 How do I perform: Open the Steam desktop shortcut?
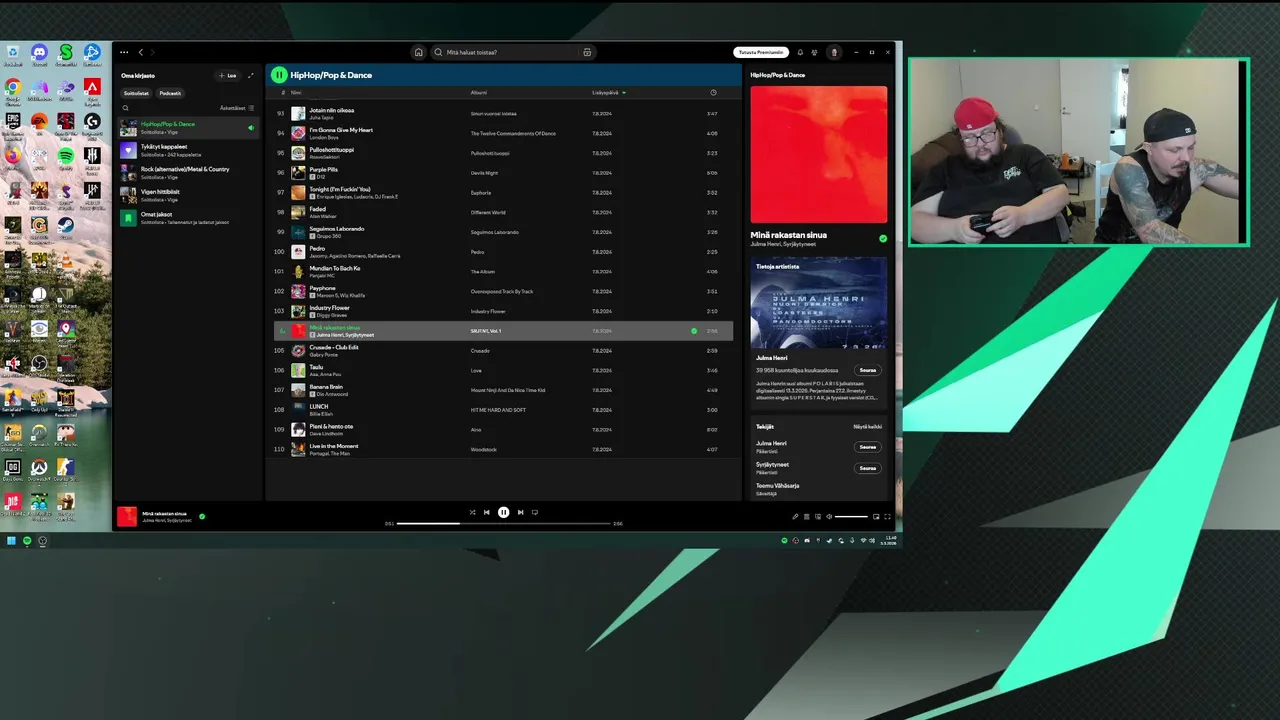tap(66, 228)
